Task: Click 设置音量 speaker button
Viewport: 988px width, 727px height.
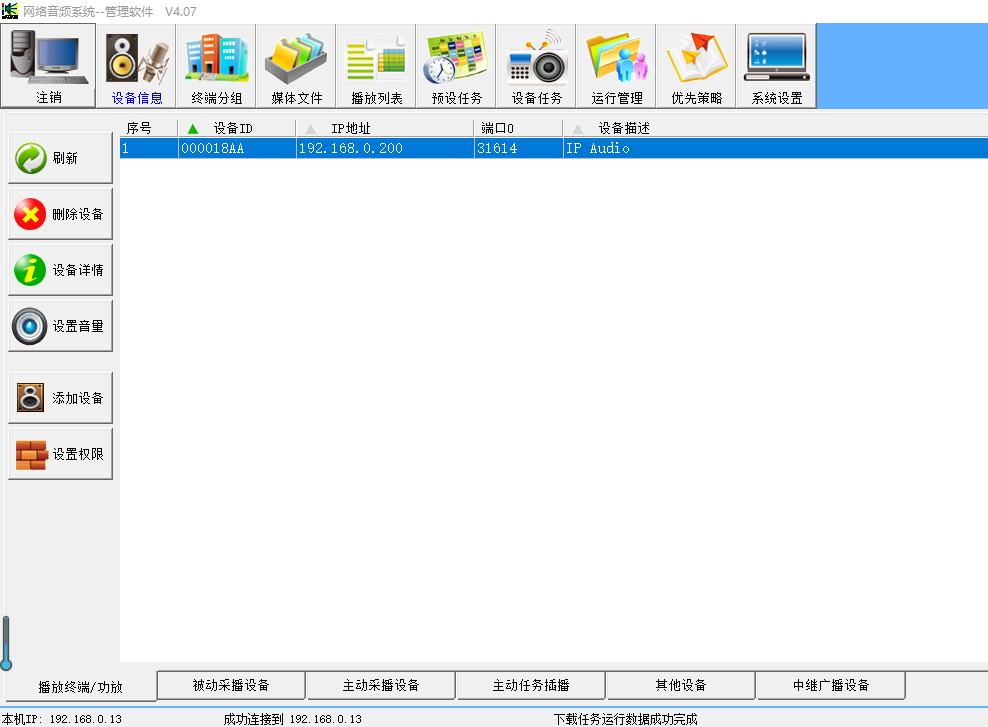Action: (x=60, y=326)
